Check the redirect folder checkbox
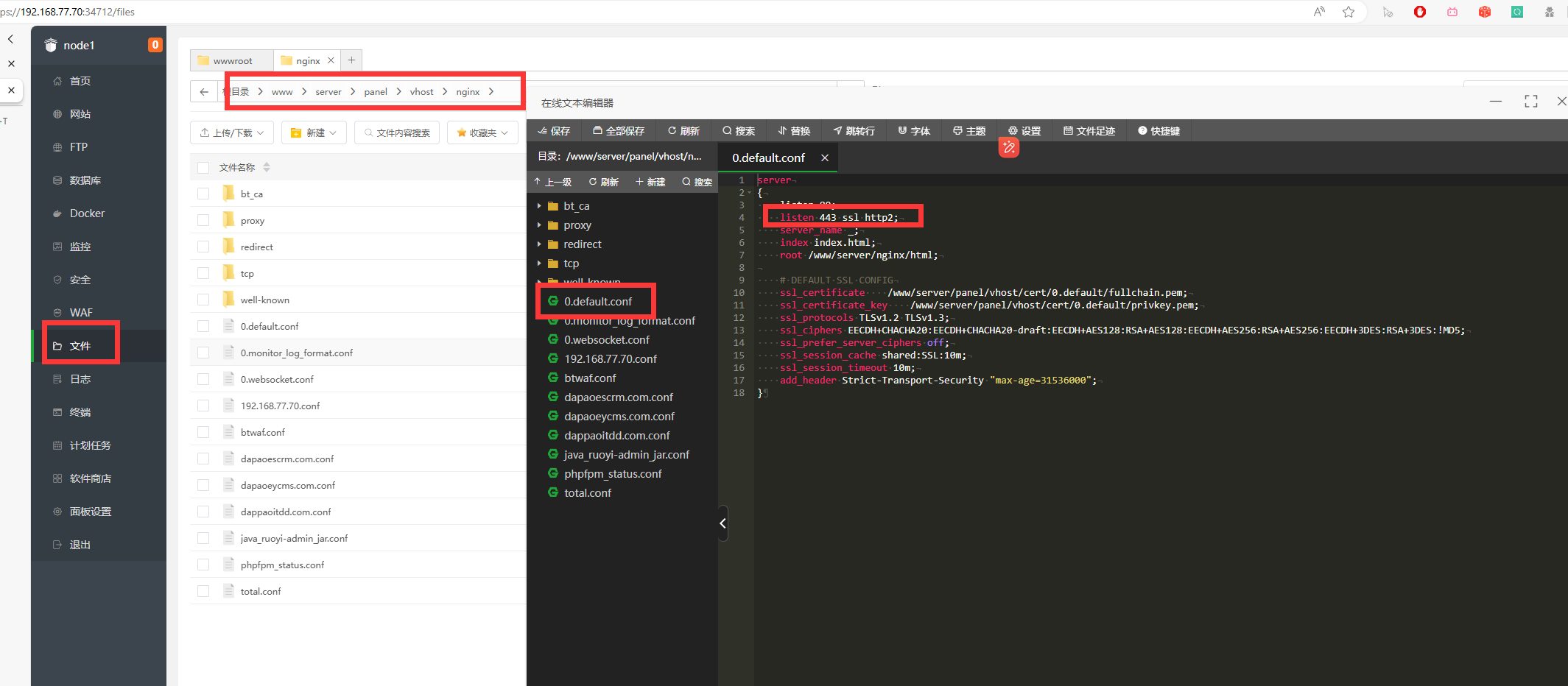Screen dimensions: 1568x686 [x=203, y=247]
